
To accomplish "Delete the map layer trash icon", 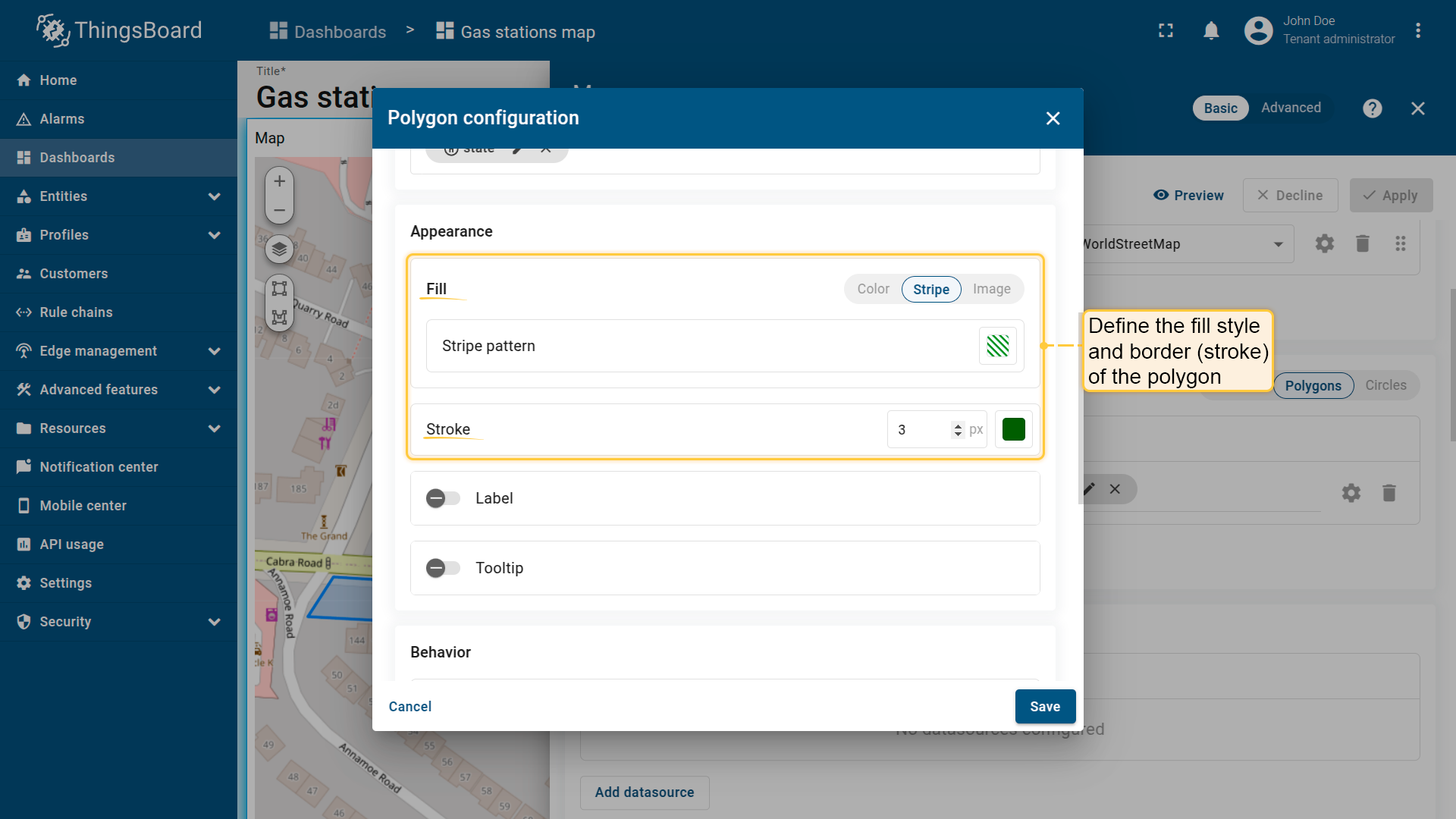I will (1363, 243).
